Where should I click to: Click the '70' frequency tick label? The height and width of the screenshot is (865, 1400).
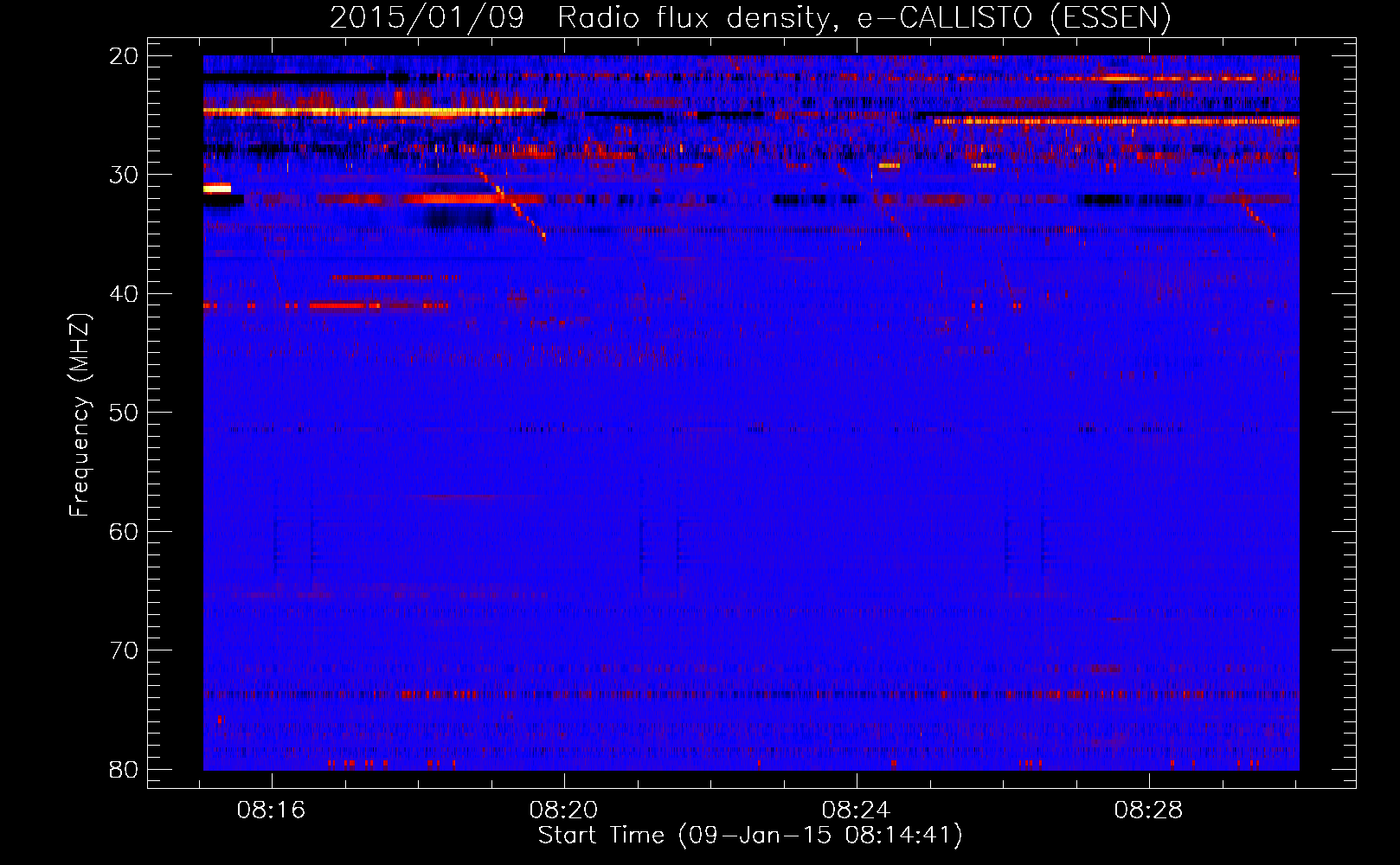124,650
